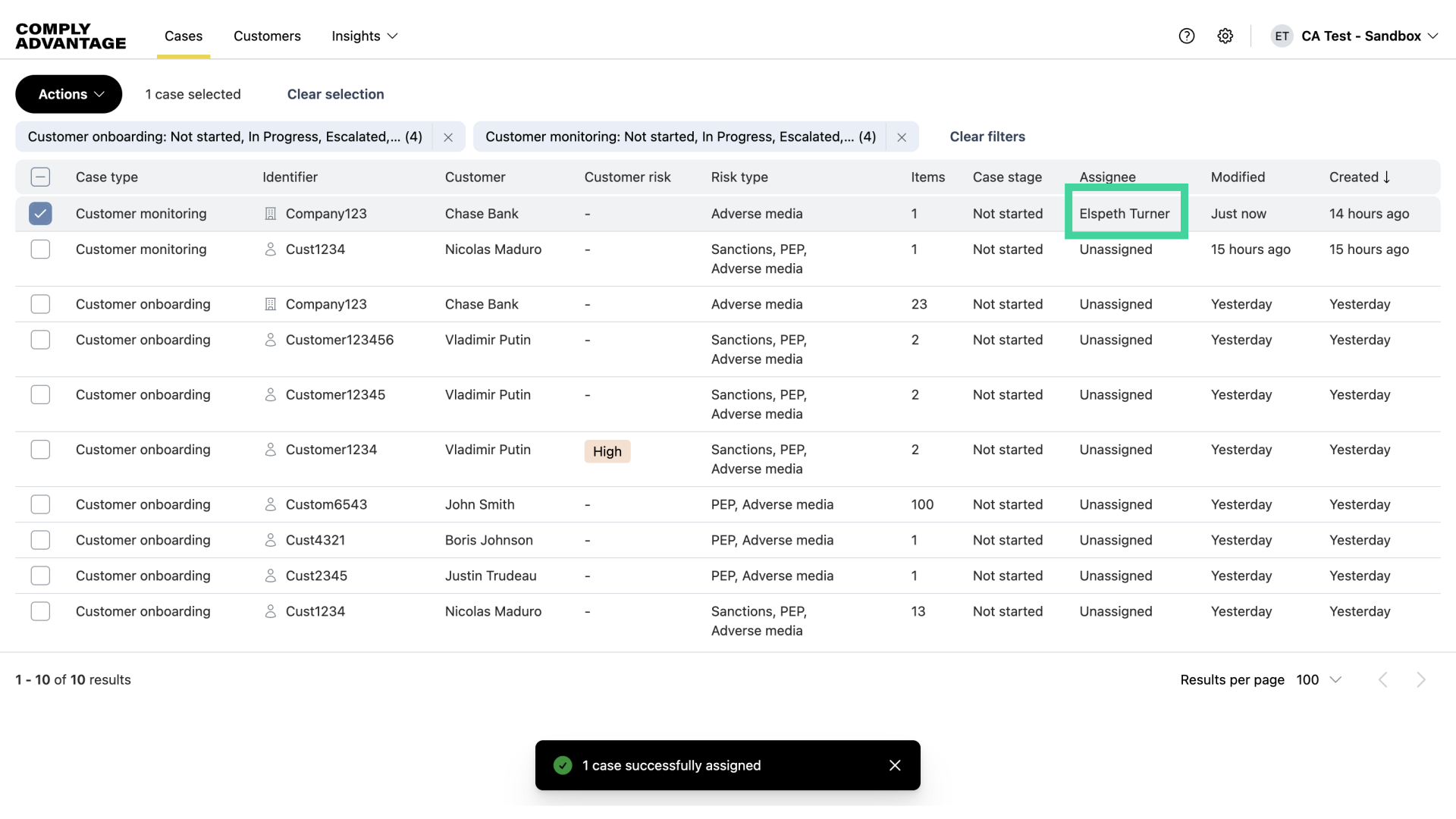Dismiss the success toast notification
This screenshot has width=1456, height=819.
(x=895, y=765)
